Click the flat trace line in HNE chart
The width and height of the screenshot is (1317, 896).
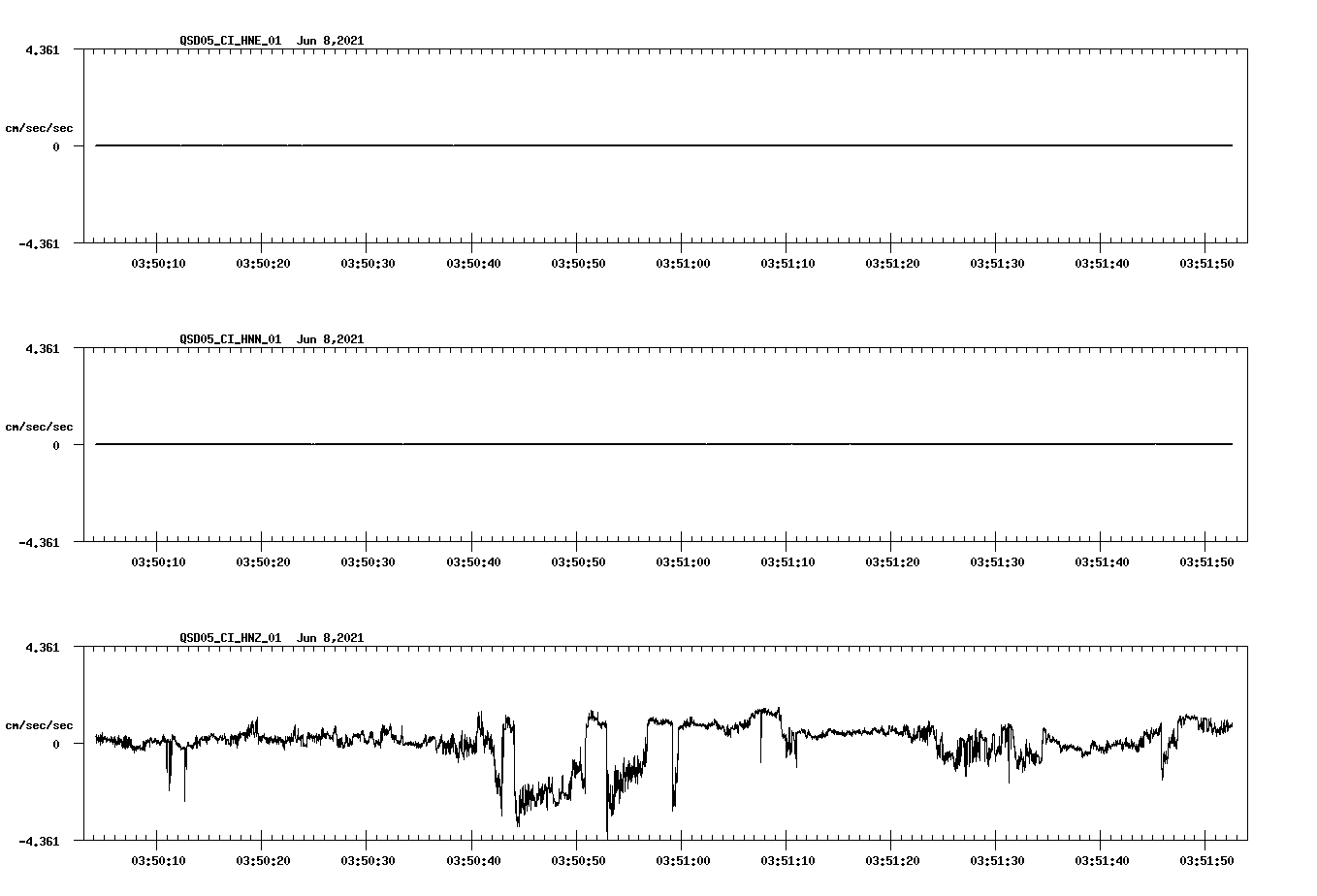click(x=663, y=145)
